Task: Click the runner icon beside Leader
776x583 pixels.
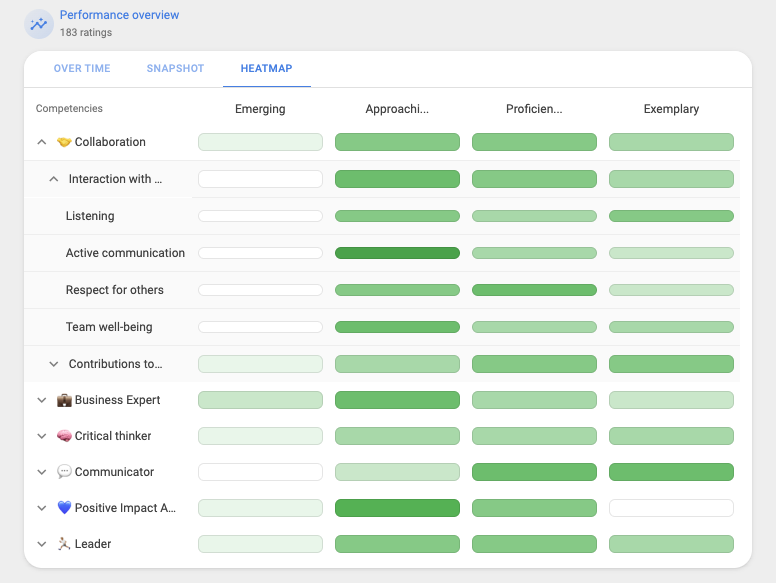Action: point(64,544)
